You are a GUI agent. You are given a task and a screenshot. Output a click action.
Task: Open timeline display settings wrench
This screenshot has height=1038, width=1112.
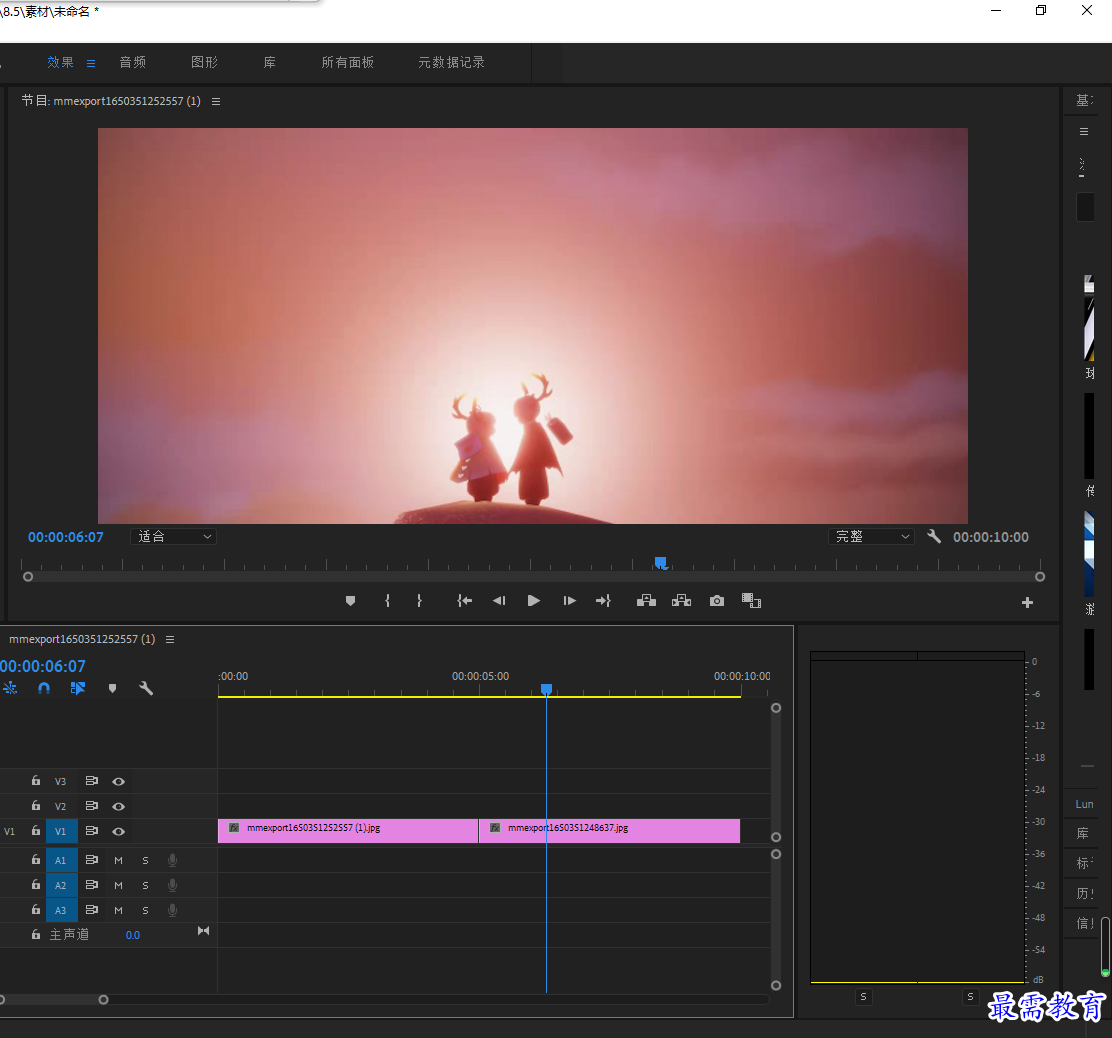146,688
